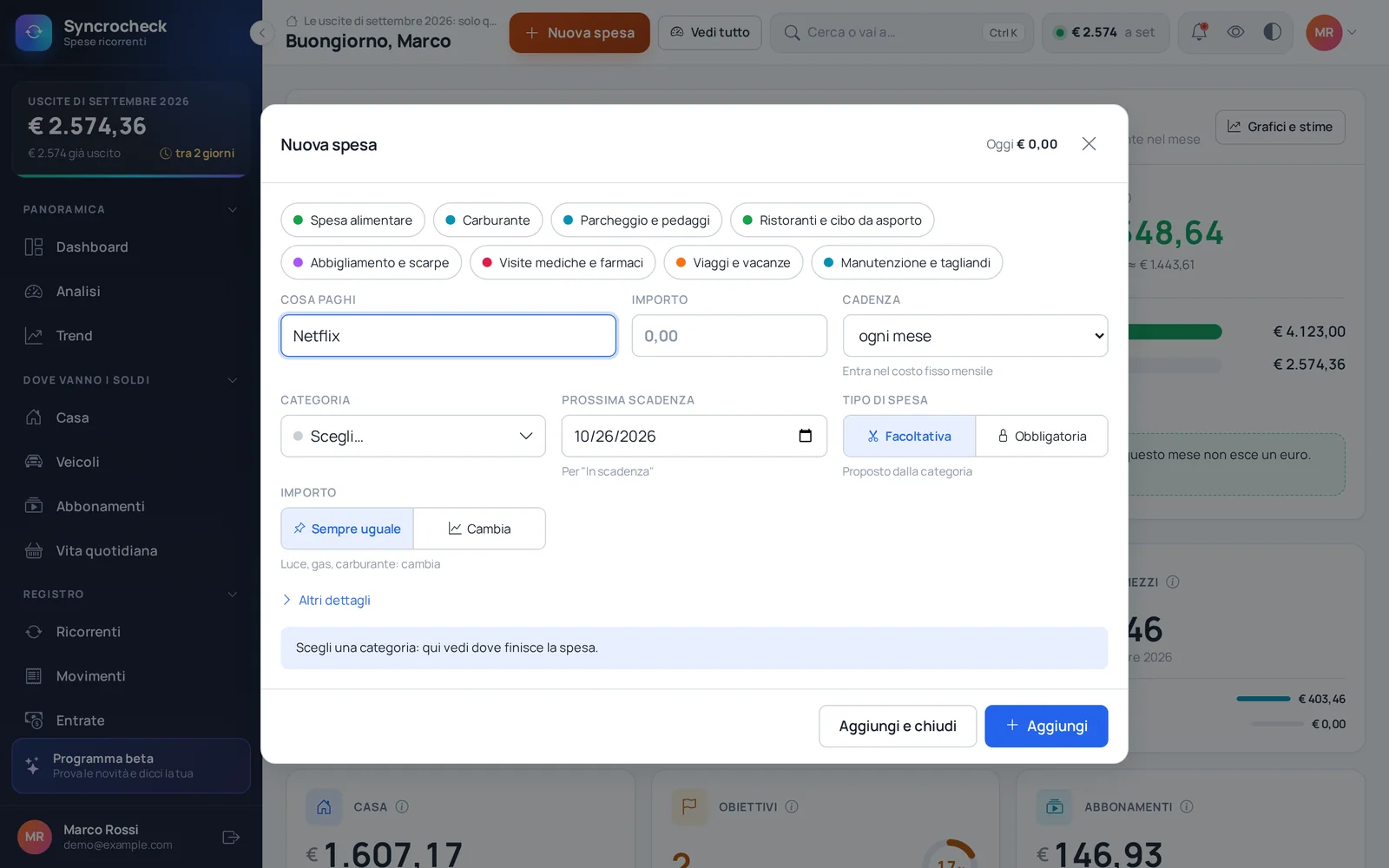Switch the dark/light theme contrast icon
Screen dimensions: 1389x868
(1272, 32)
